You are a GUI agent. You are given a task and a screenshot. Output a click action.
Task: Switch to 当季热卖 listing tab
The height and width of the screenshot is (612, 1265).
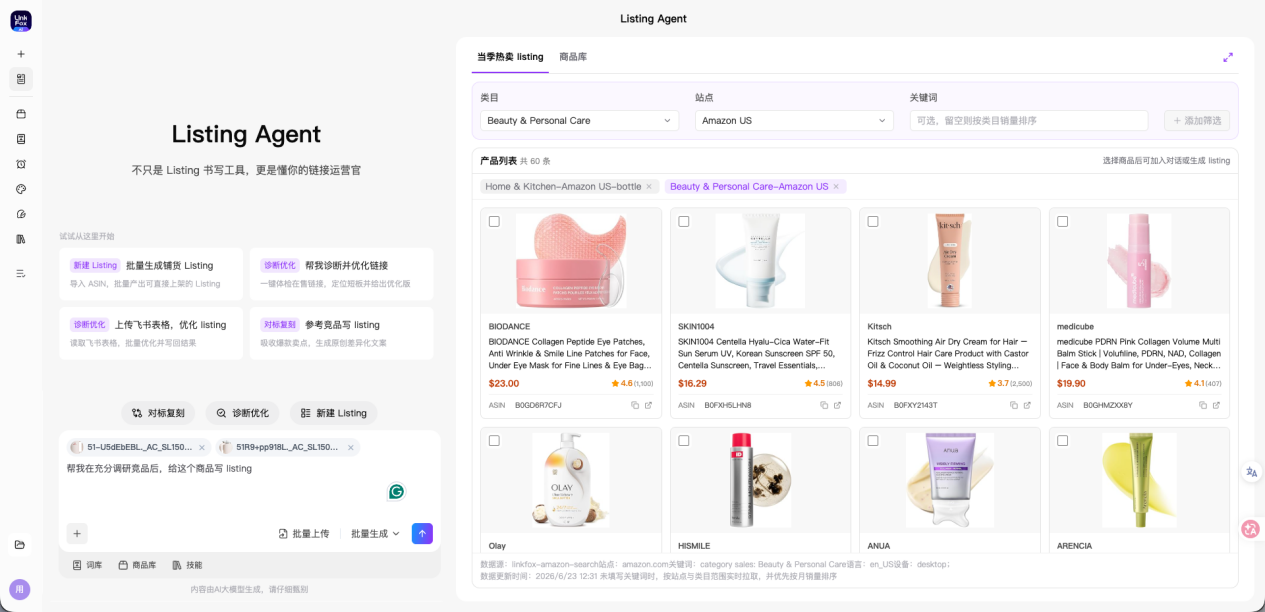(510, 57)
